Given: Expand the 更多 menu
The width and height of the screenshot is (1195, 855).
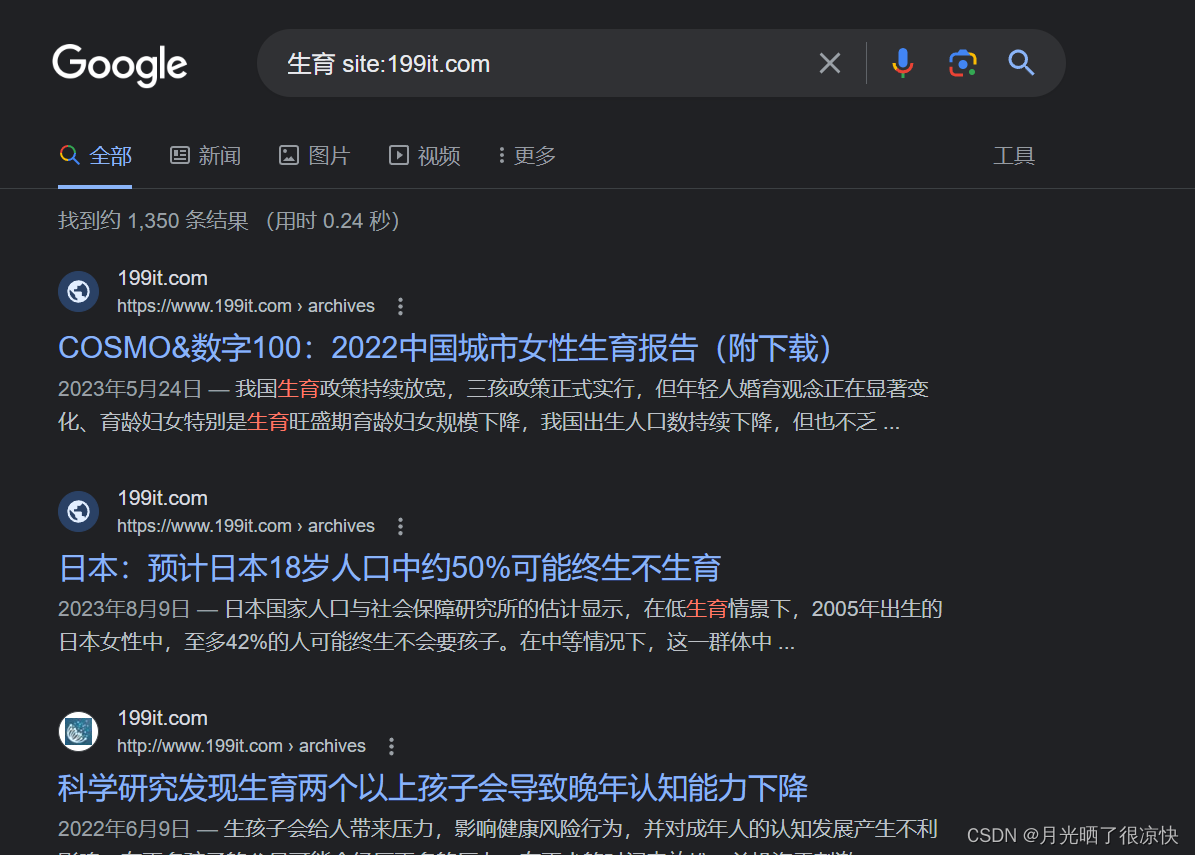Looking at the screenshot, I should tap(527, 156).
